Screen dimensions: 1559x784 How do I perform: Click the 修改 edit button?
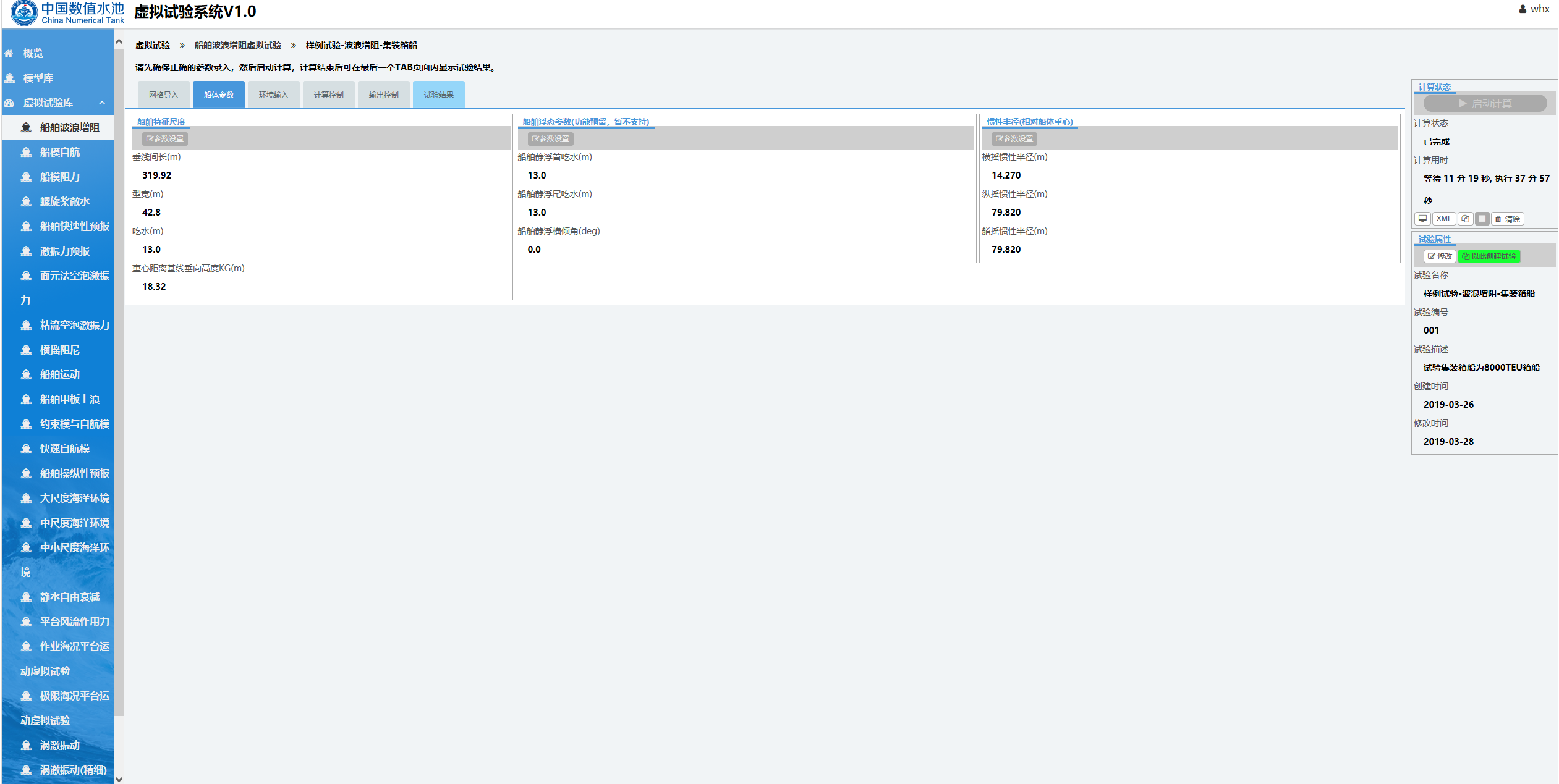[1440, 256]
